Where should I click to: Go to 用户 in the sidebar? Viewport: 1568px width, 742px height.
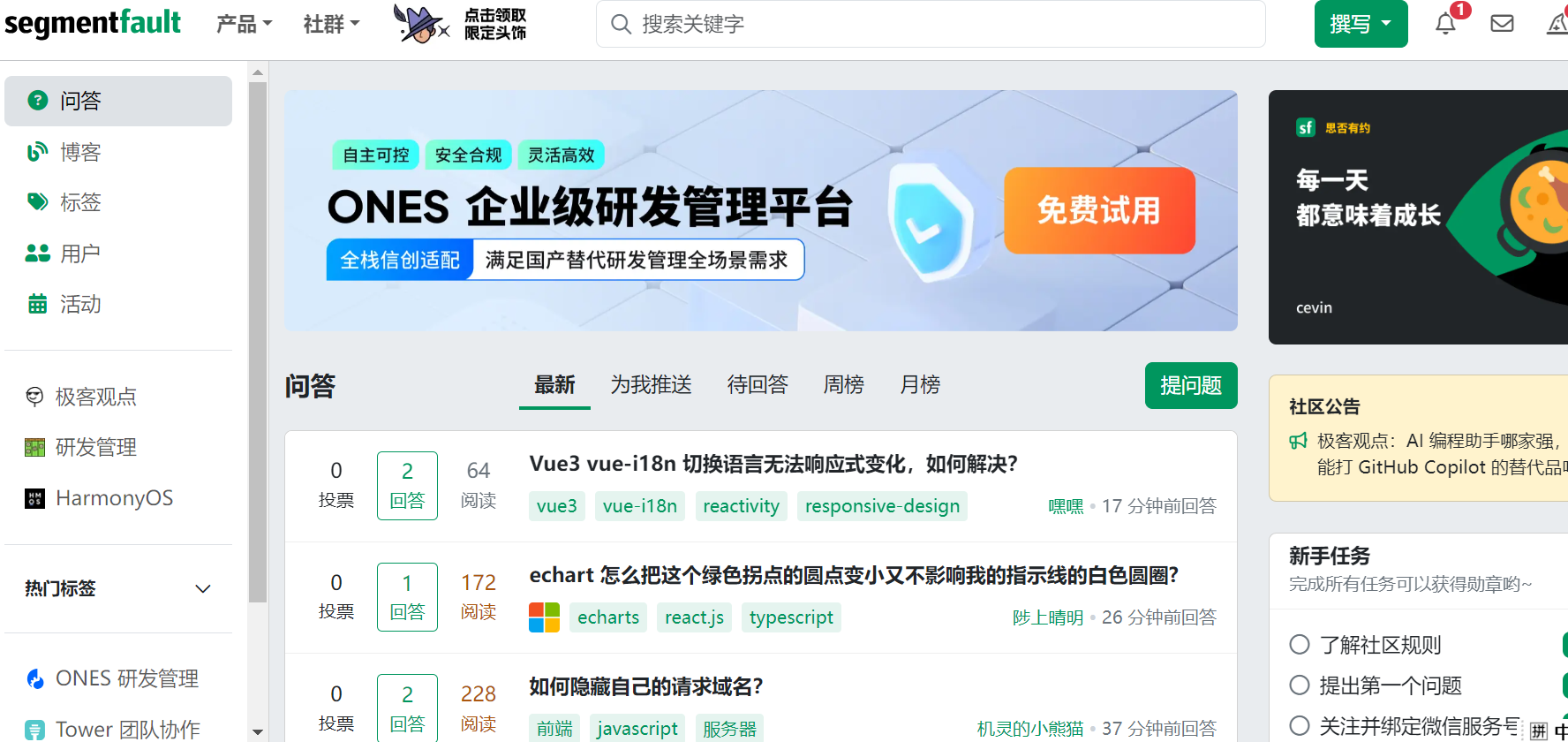(x=79, y=254)
